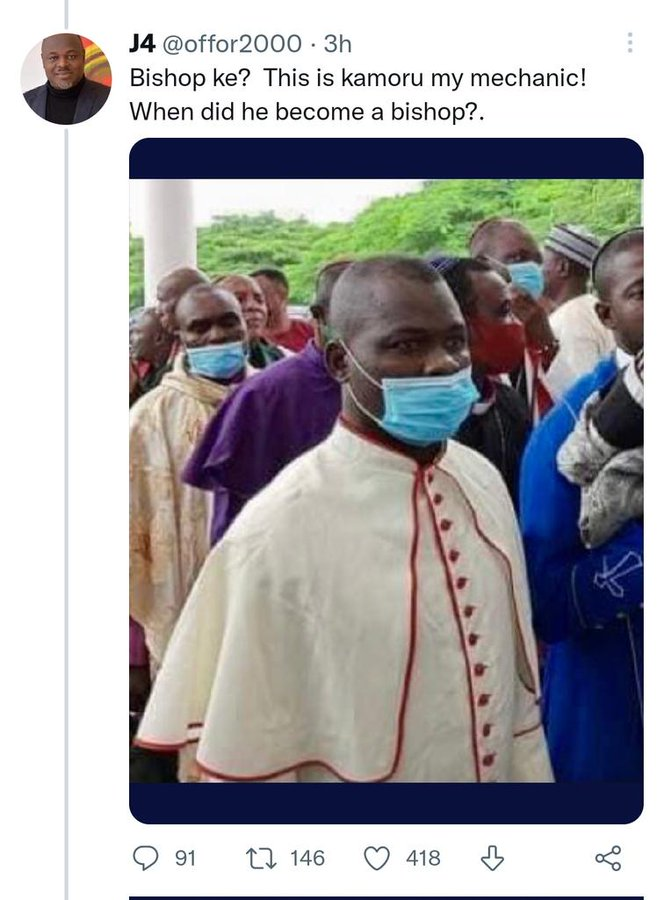Viewport: 664px width, 900px height.
Task: Click the text 'Bishop ke? This is kamoru my mechanic!'
Action: coord(357,78)
